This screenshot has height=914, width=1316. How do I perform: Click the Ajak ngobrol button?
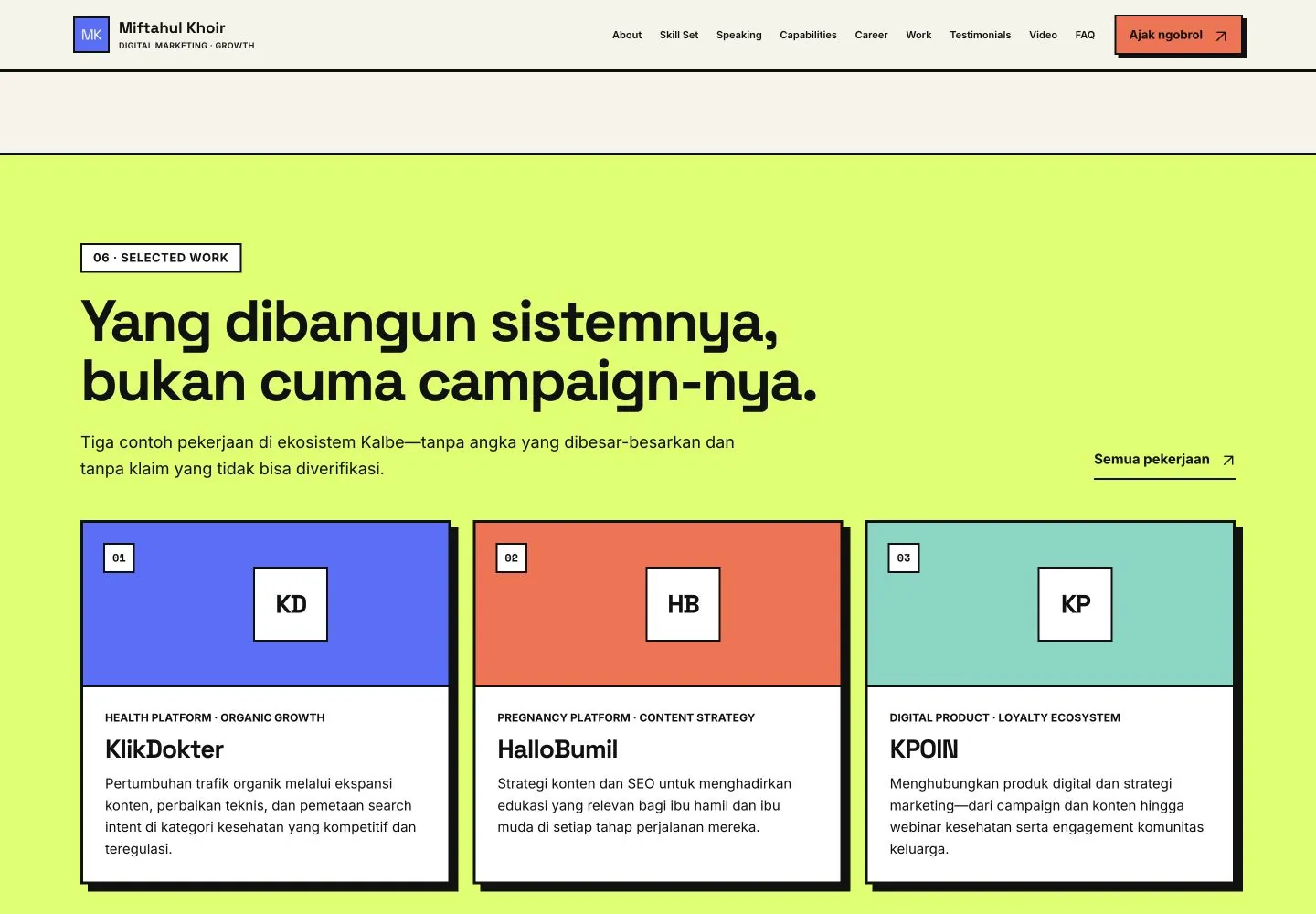[x=1178, y=35]
